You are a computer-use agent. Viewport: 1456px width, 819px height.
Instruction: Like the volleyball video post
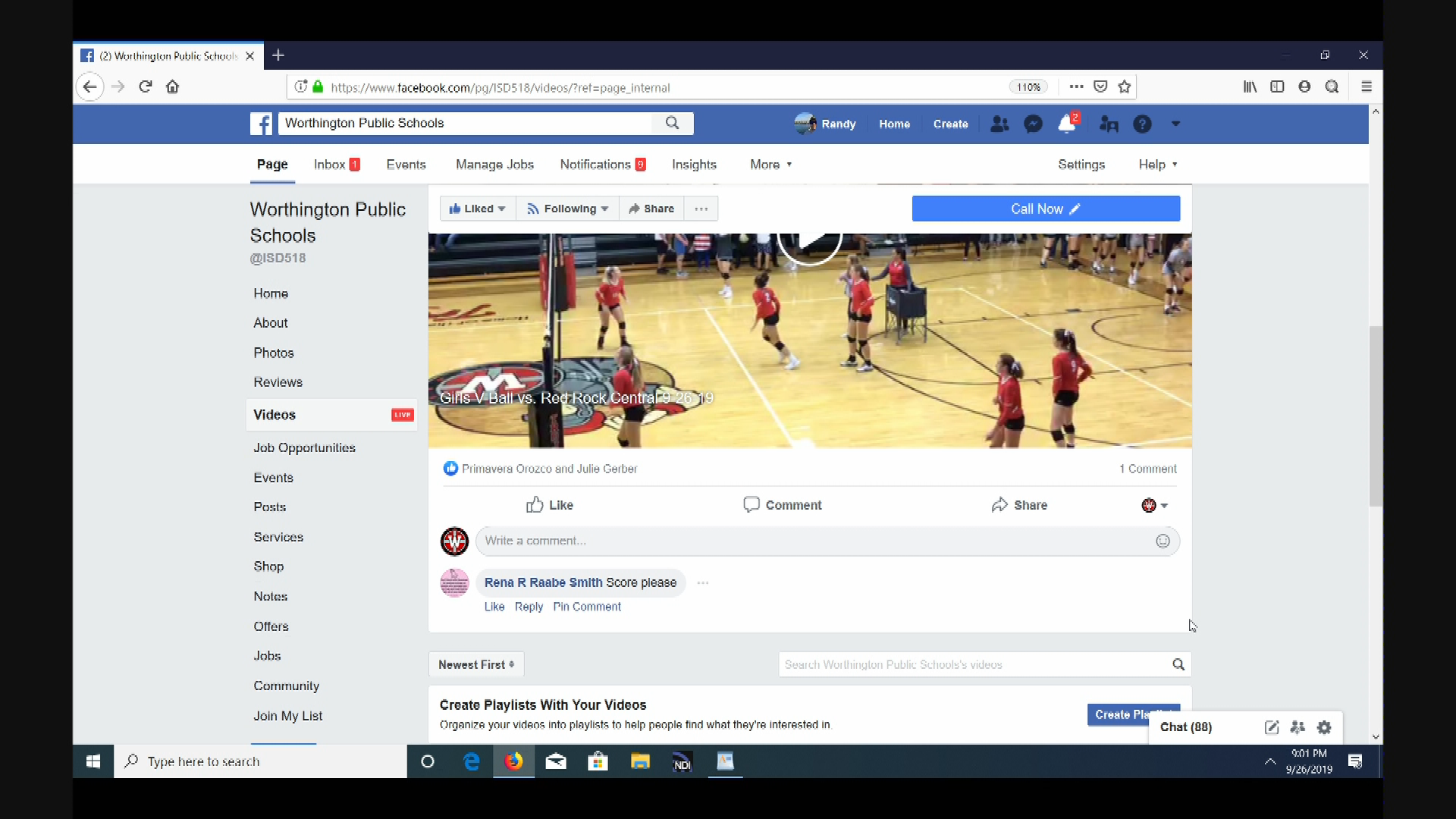(550, 505)
